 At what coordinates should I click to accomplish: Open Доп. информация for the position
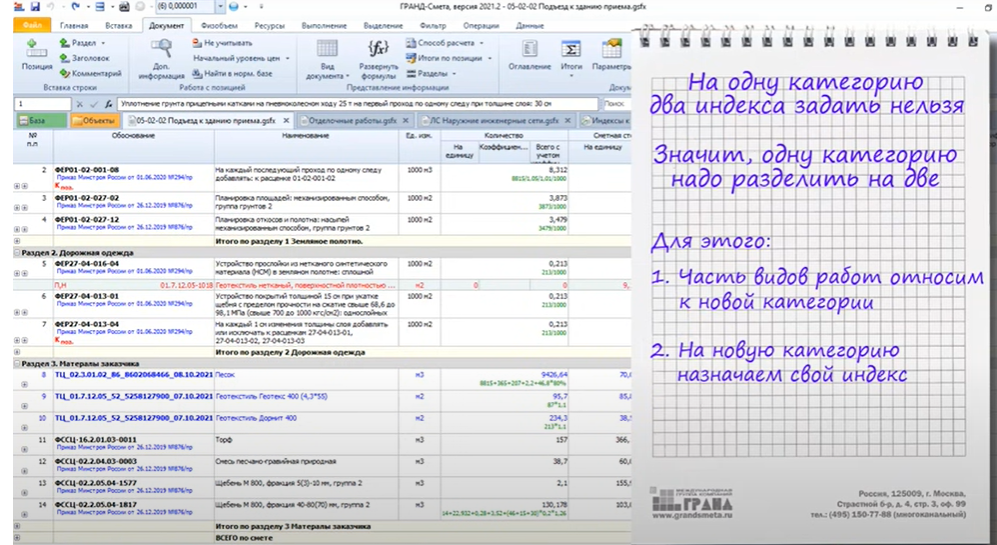[x=161, y=59]
